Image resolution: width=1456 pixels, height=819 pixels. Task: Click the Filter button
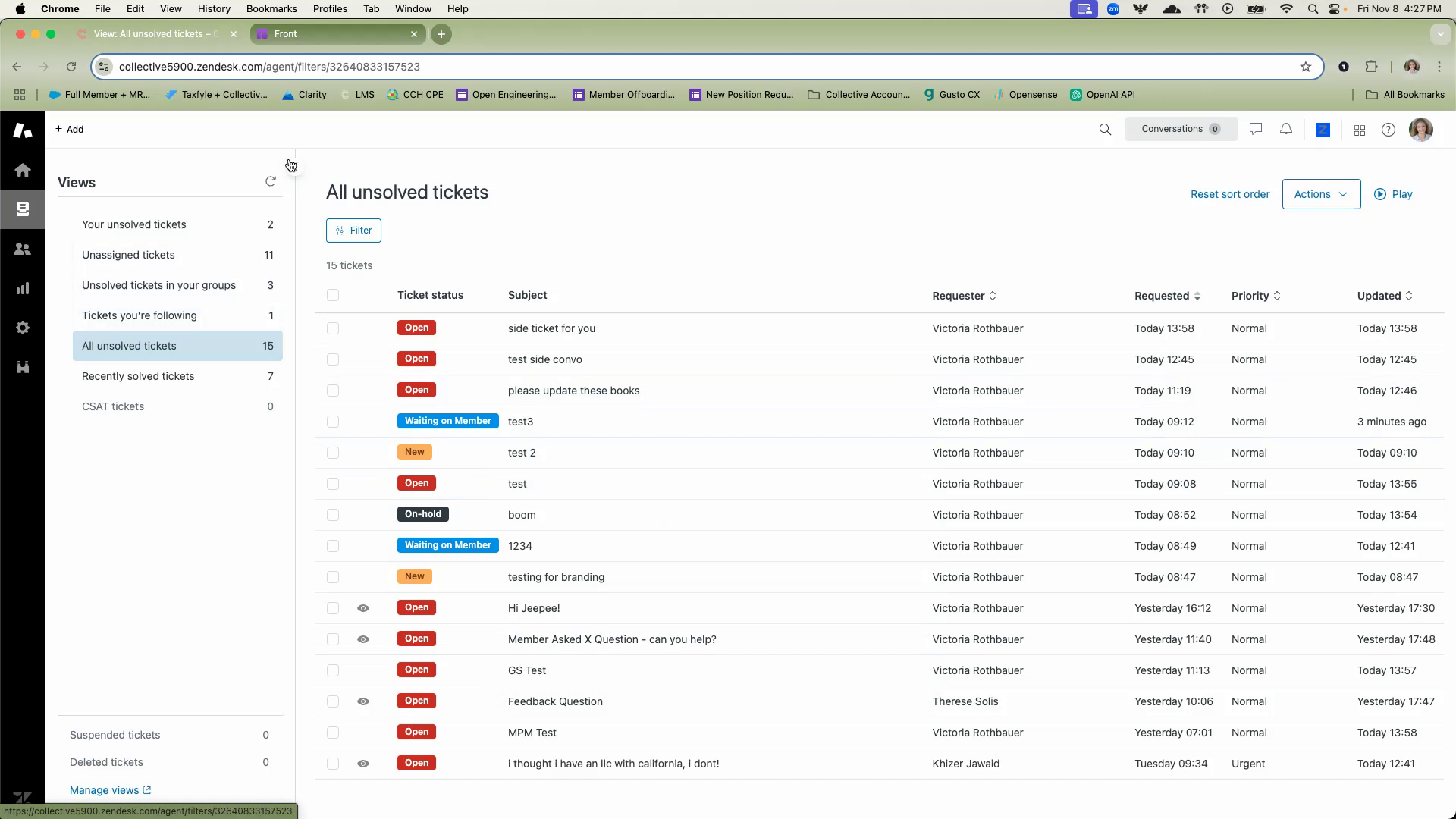[353, 231]
